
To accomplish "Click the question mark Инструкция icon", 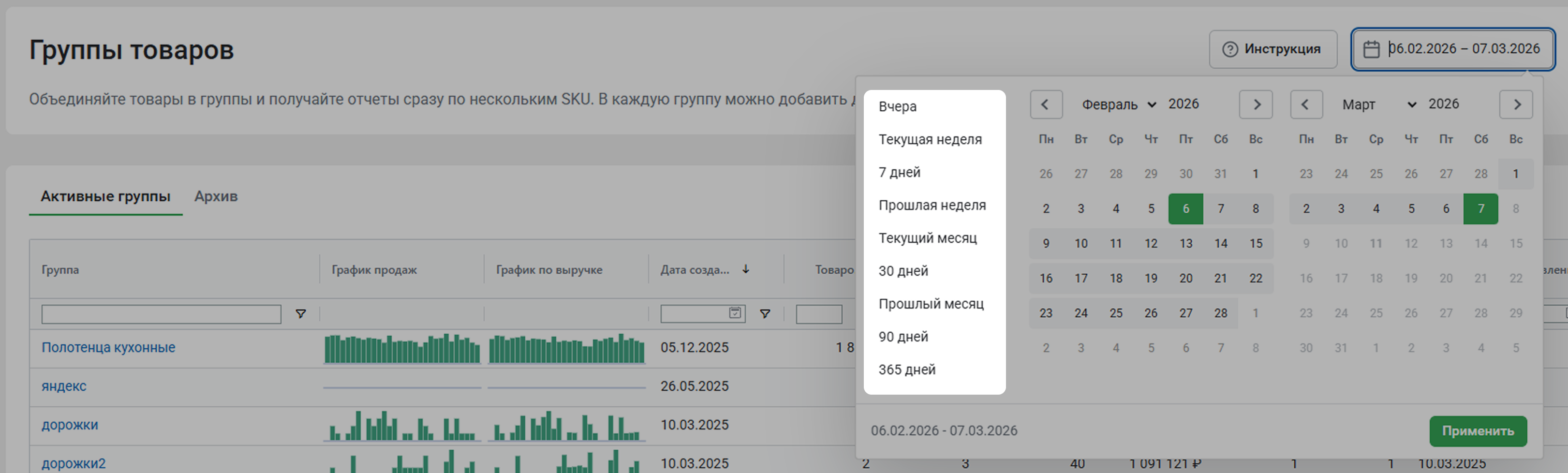I will tap(1229, 49).
